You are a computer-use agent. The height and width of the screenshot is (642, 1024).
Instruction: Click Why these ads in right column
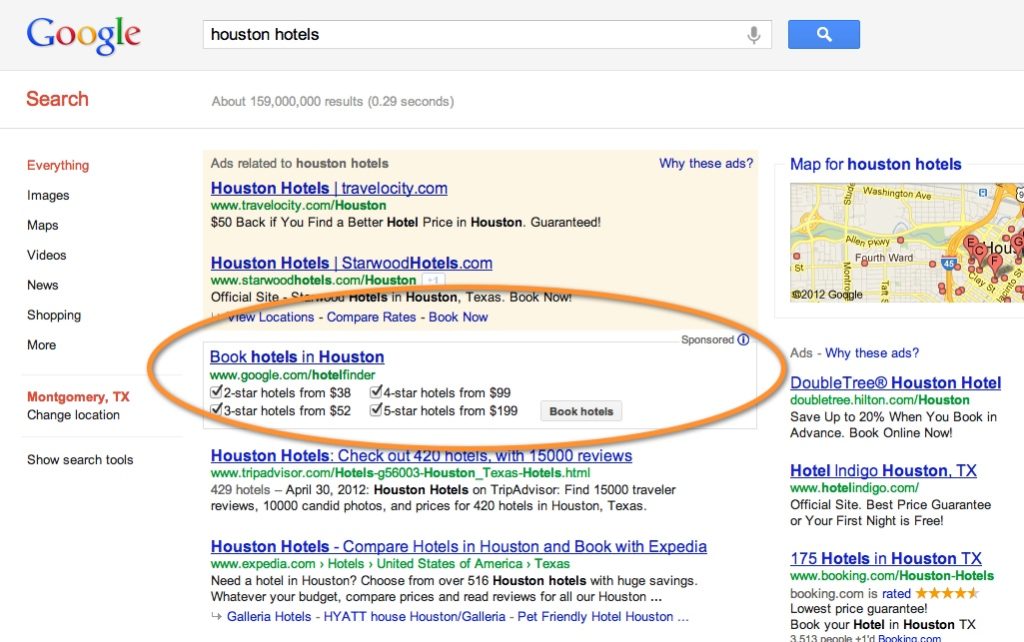(x=872, y=353)
